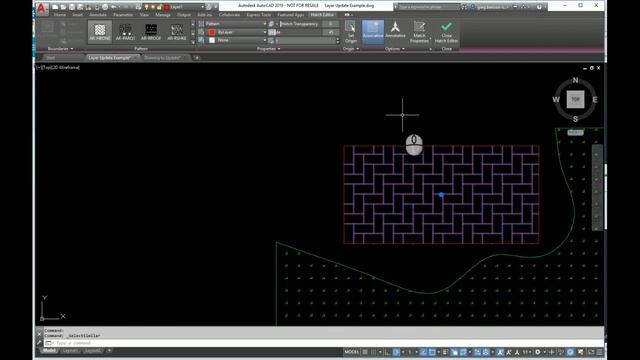Click the new drawing tab plus button

[x=197, y=58]
